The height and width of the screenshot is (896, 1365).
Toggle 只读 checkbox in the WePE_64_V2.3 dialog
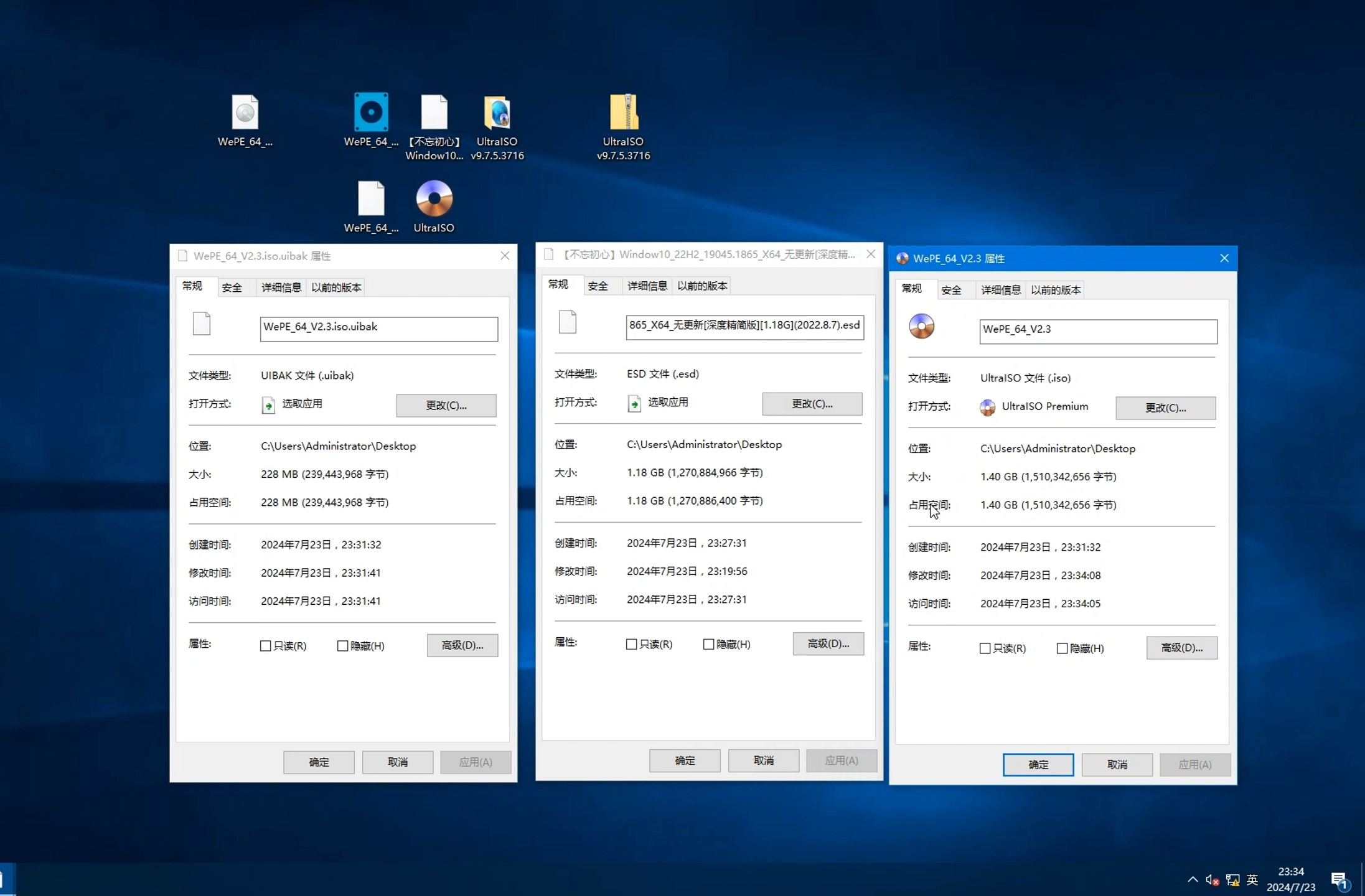tap(985, 648)
